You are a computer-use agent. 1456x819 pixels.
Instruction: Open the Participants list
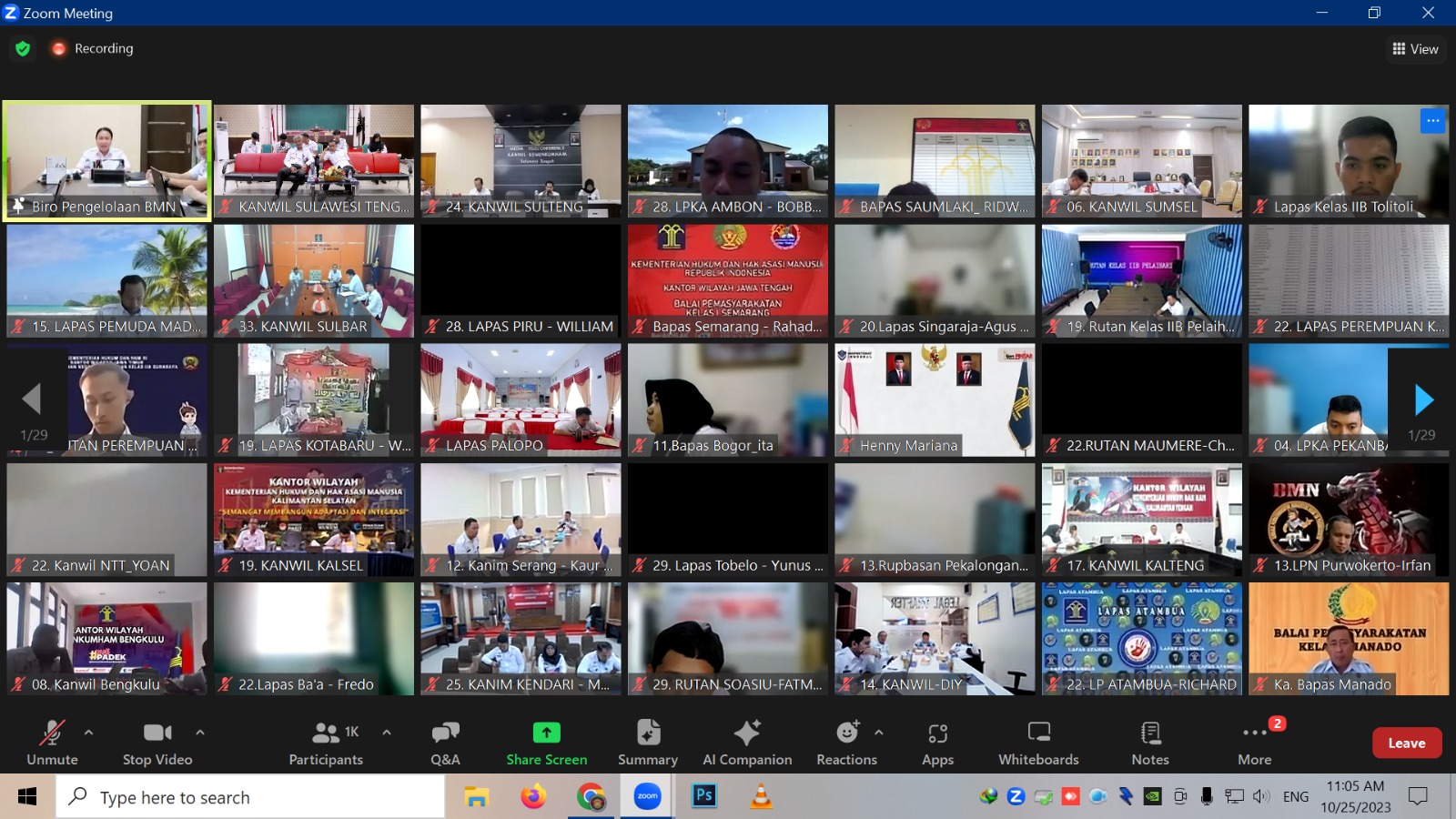point(326,743)
